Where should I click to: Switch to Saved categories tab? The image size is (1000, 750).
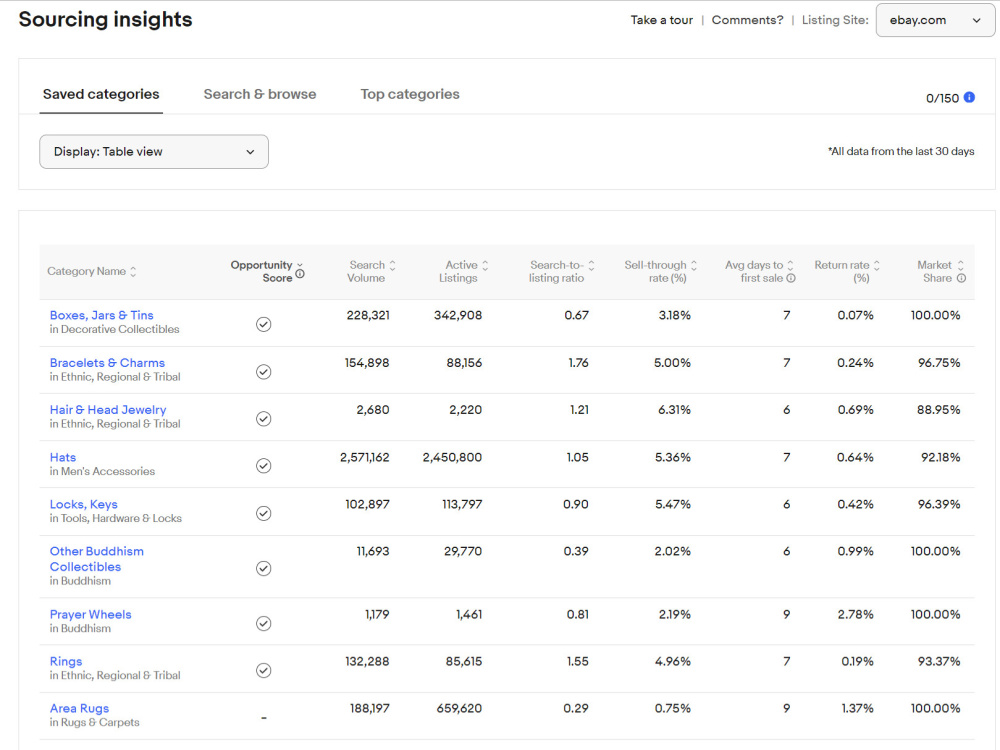point(101,94)
